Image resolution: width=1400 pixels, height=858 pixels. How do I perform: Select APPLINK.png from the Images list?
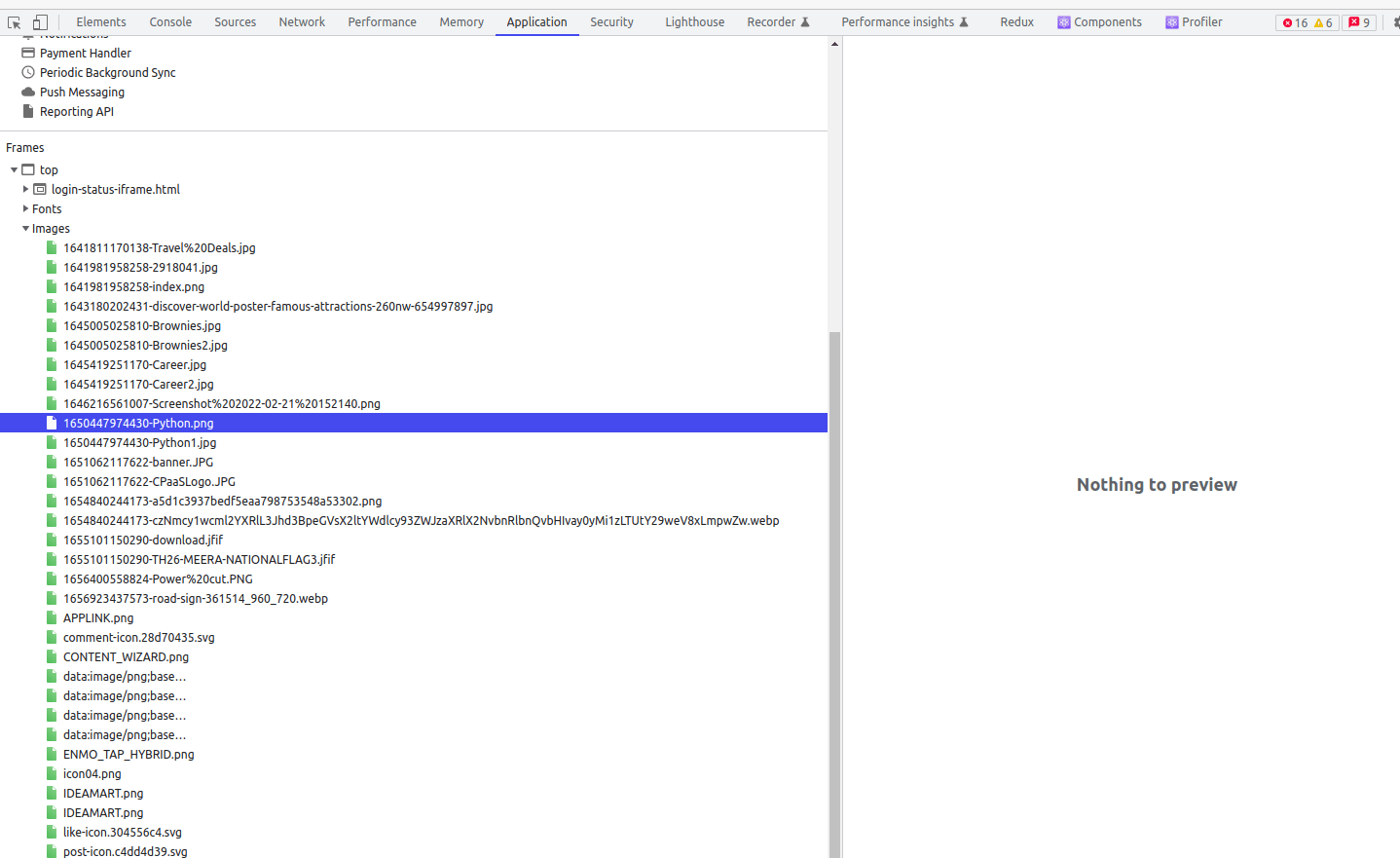[97, 617]
